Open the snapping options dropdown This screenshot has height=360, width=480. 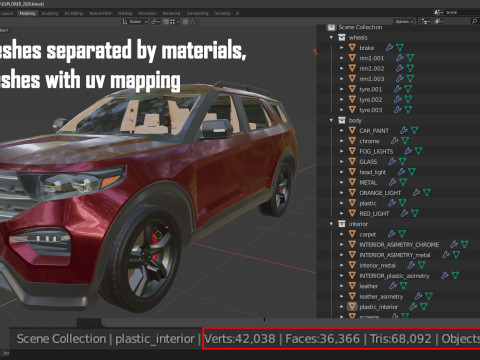point(174,22)
